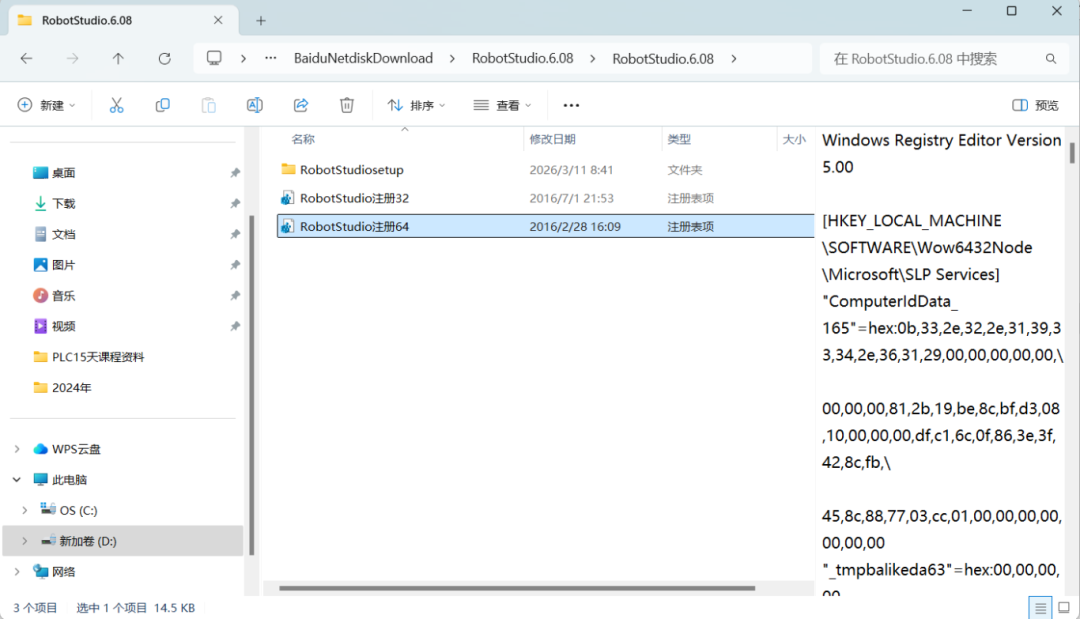Click BaiduNetdiskDownload in the address path

[363, 59]
